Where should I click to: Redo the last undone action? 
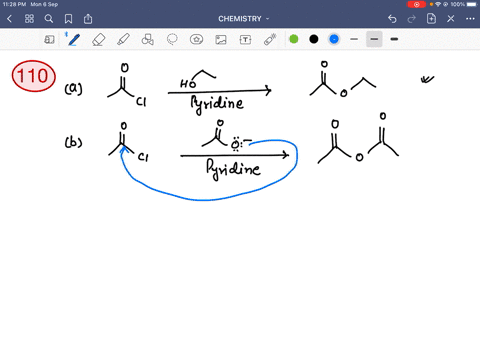[x=412, y=19]
